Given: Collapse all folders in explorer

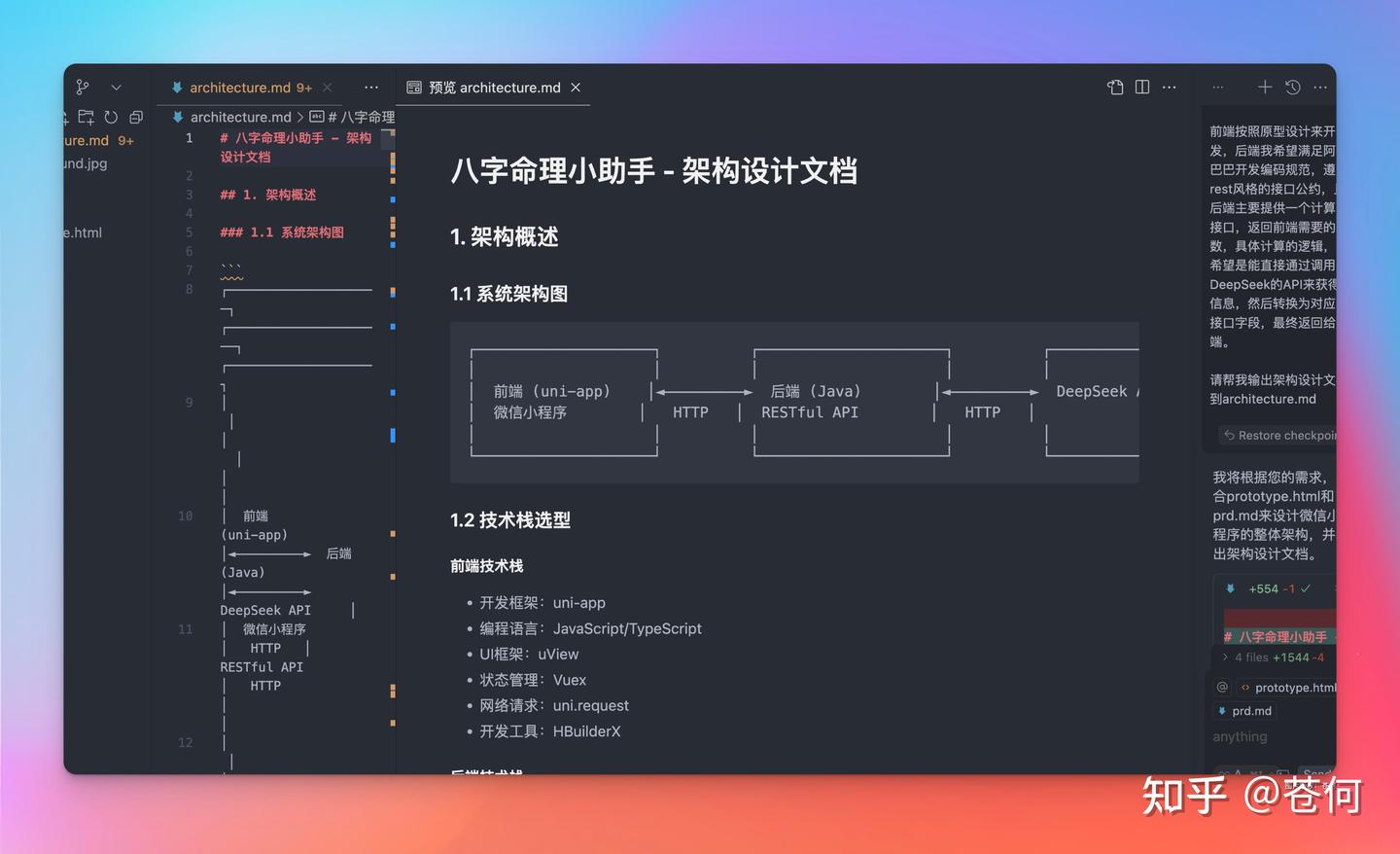Looking at the screenshot, I should (x=136, y=118).
